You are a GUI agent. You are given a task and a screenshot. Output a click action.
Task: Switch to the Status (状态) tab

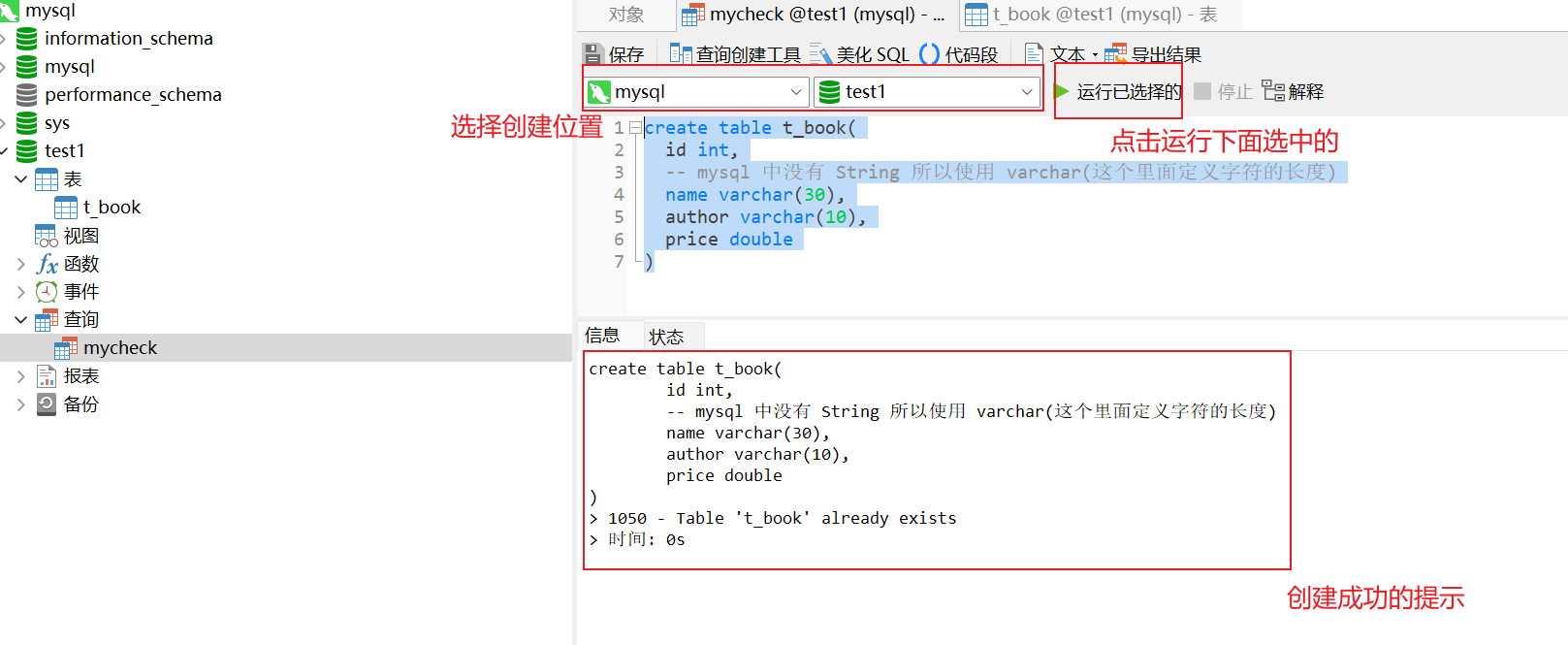tap(667, 337)
